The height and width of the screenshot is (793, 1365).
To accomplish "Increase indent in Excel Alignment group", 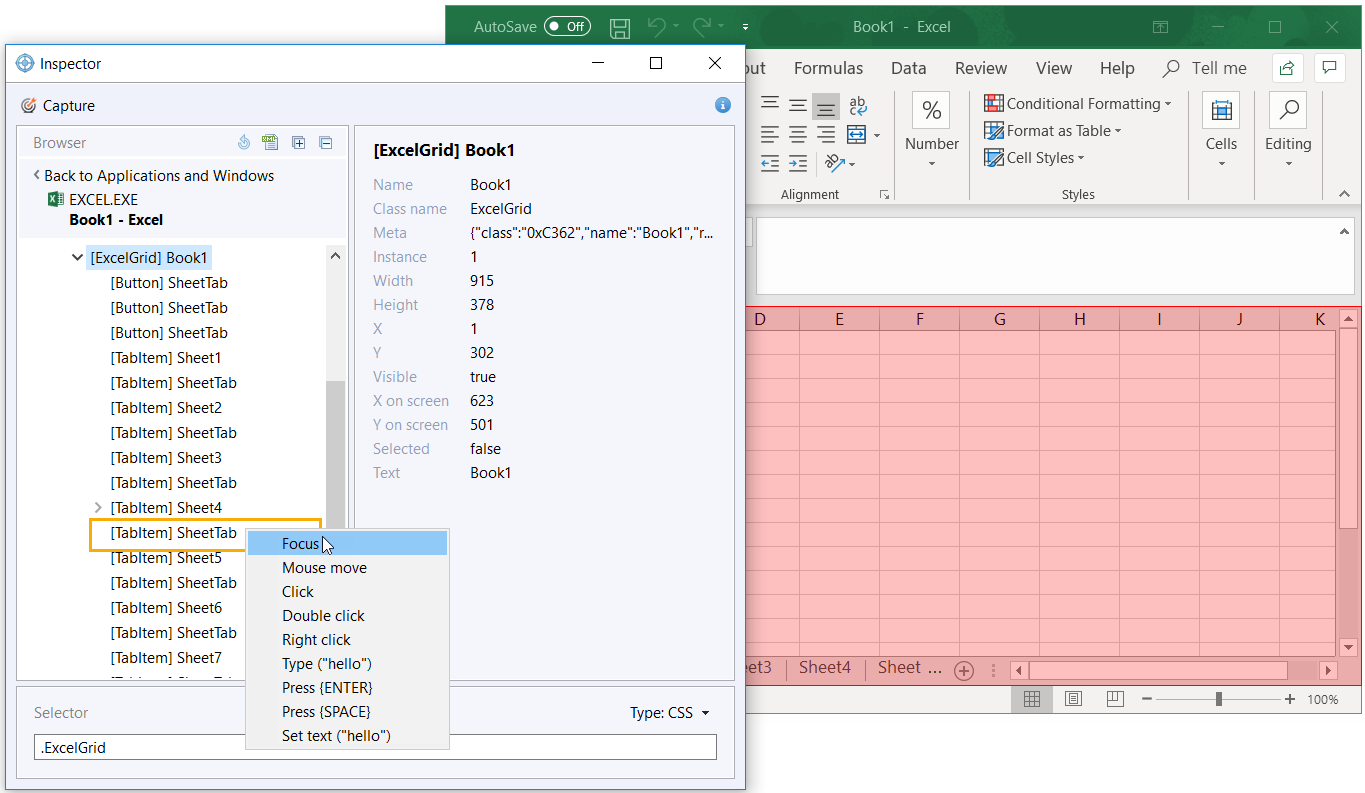I will [798, 163].
